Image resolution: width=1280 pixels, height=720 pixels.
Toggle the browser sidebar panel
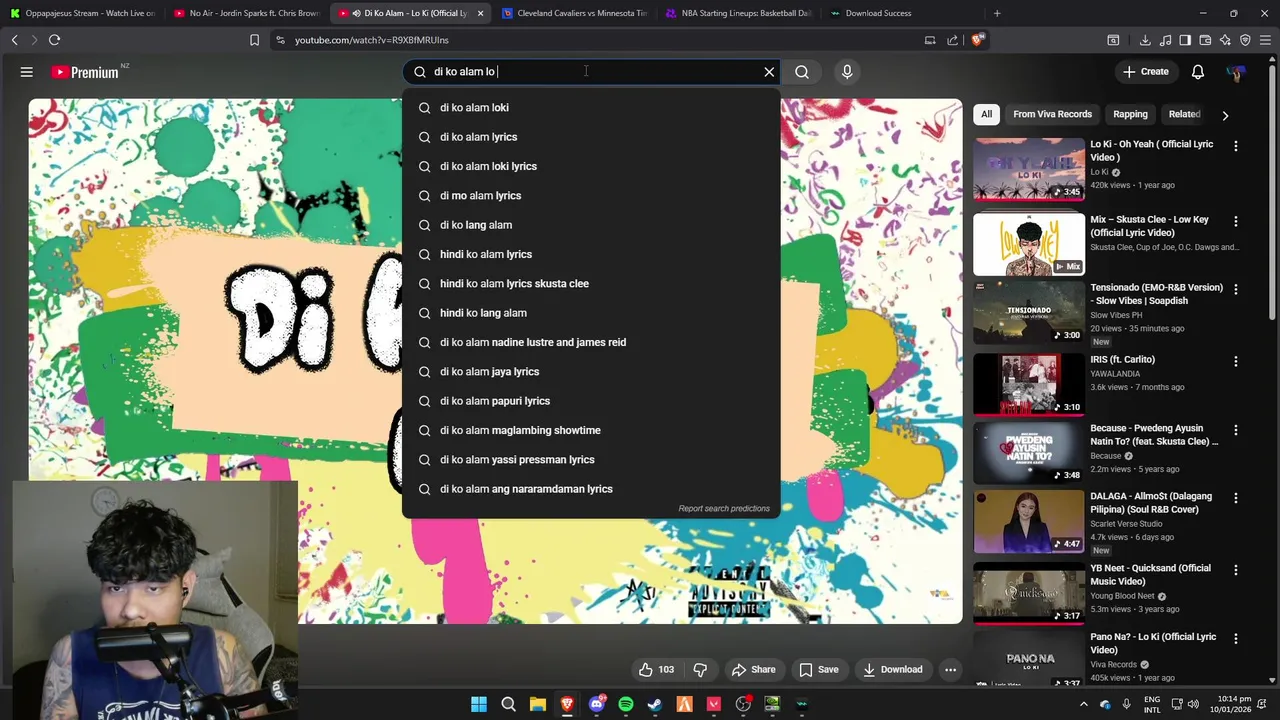coord(1185,40)
